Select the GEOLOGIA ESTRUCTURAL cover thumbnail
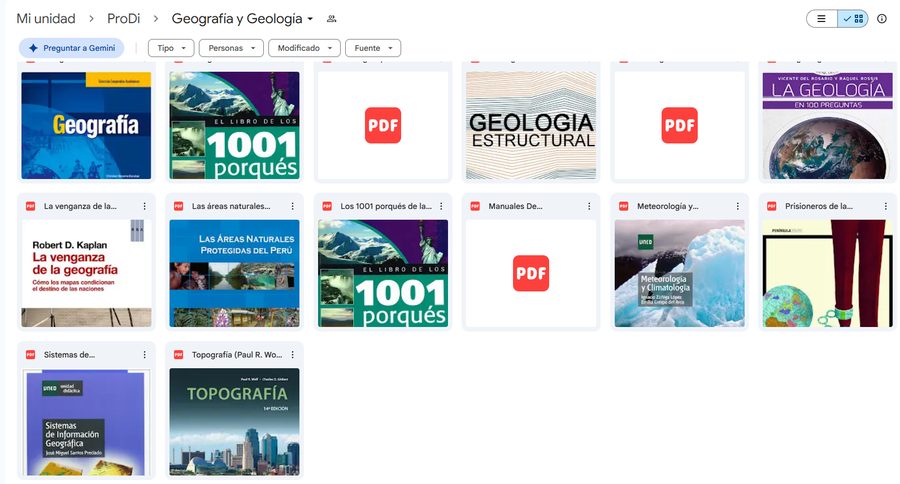This screenshot has width=900, height=484. pyautogui.click(x=531, y=125)
